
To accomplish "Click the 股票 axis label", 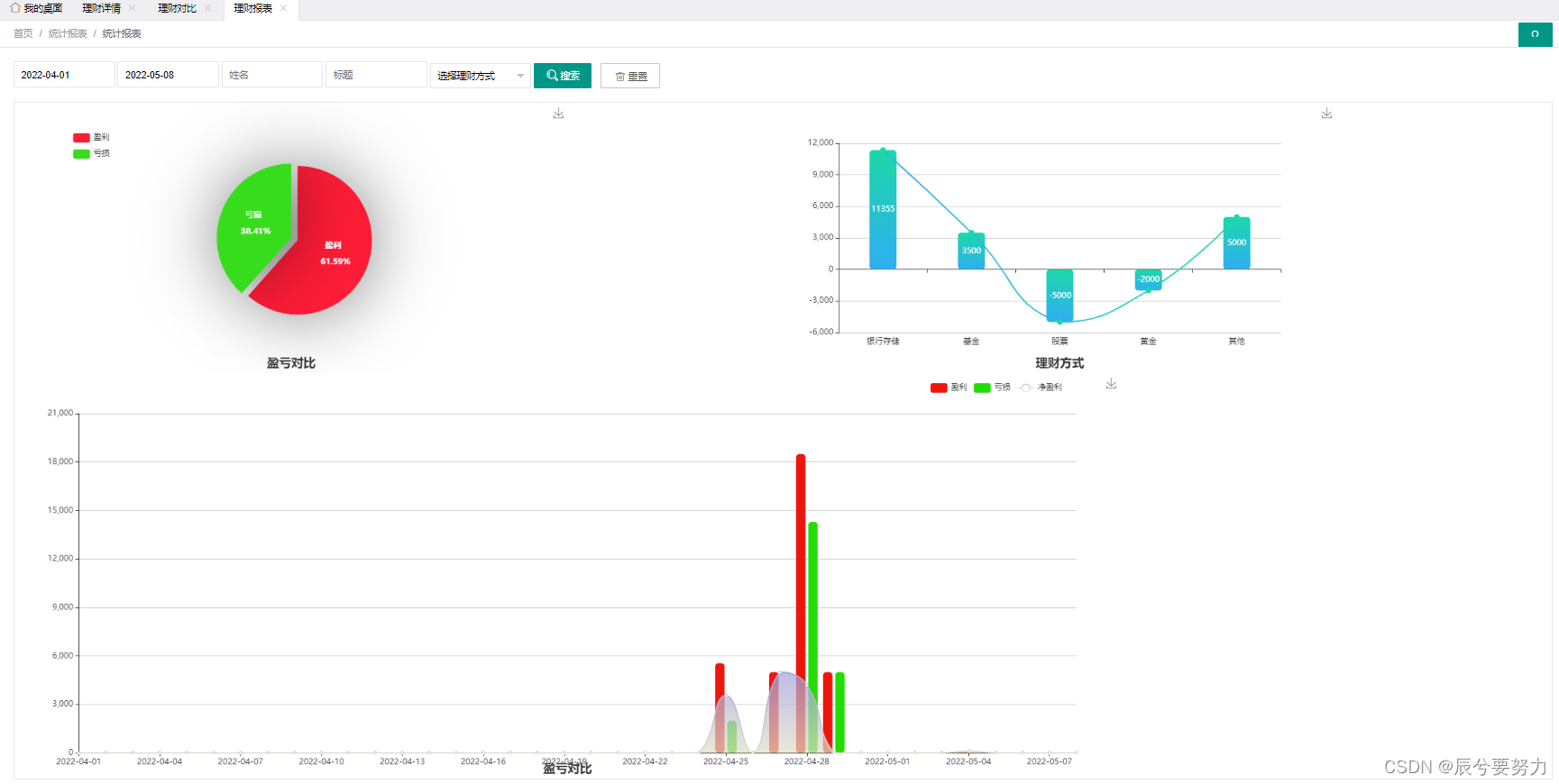I will [1059, 342].
